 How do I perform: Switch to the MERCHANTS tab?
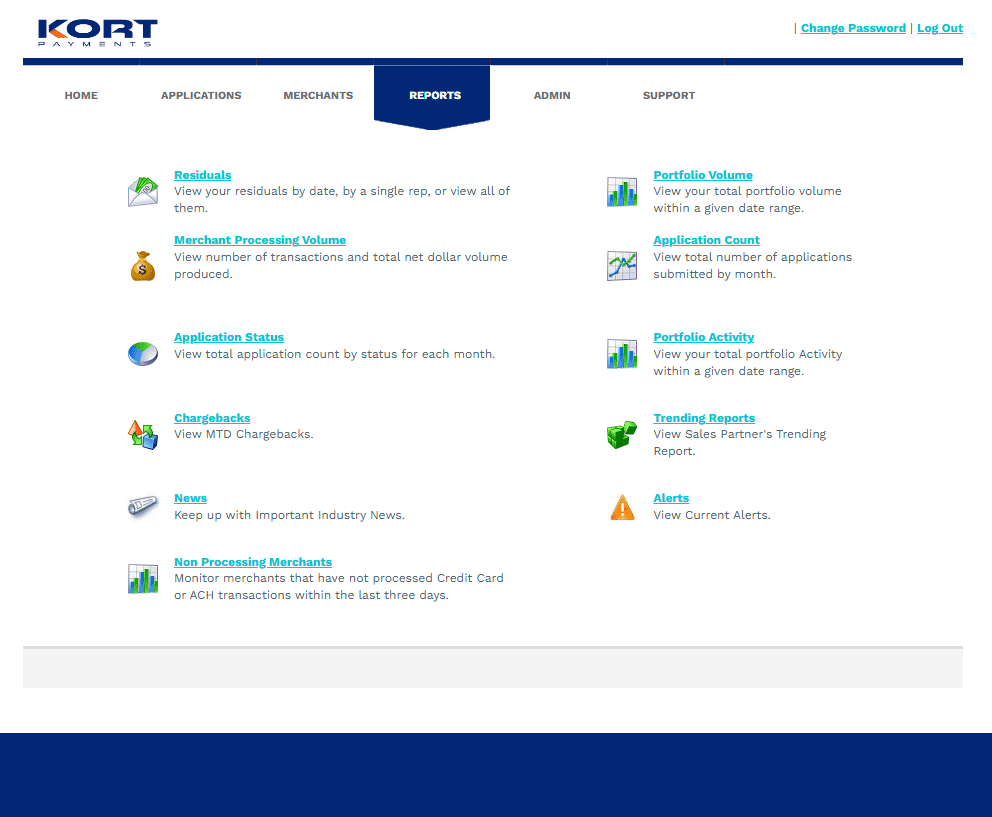click(318, 95)
